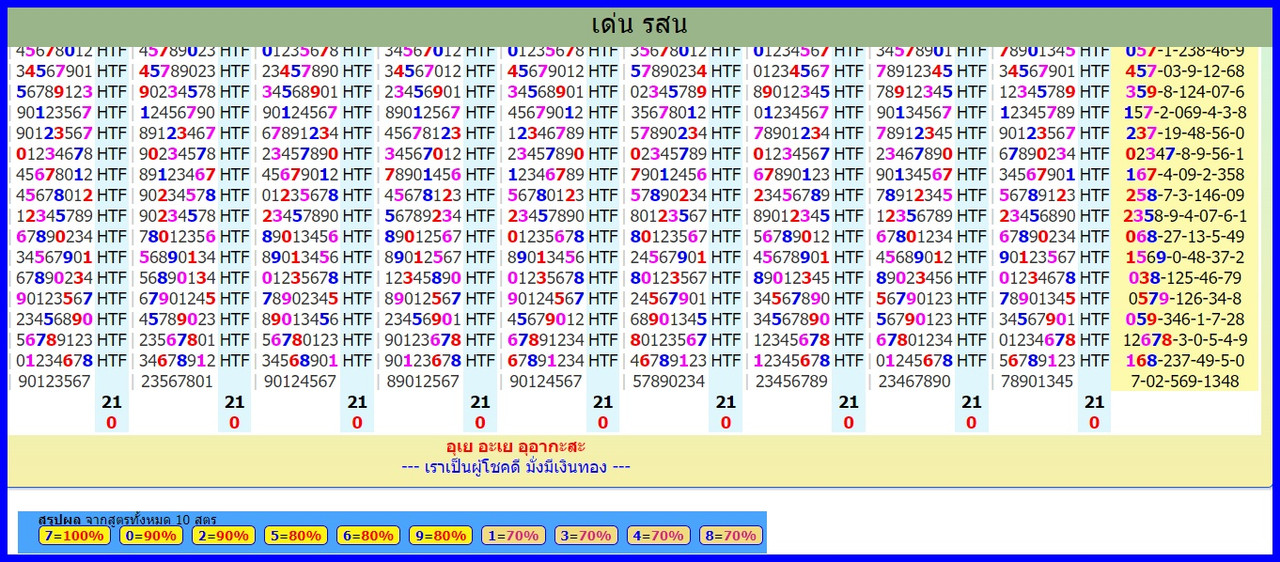Select the combined result 2358-9-4-07-6-1
Viewport: 1280px width, 562px height.
tap(1185, 216)
